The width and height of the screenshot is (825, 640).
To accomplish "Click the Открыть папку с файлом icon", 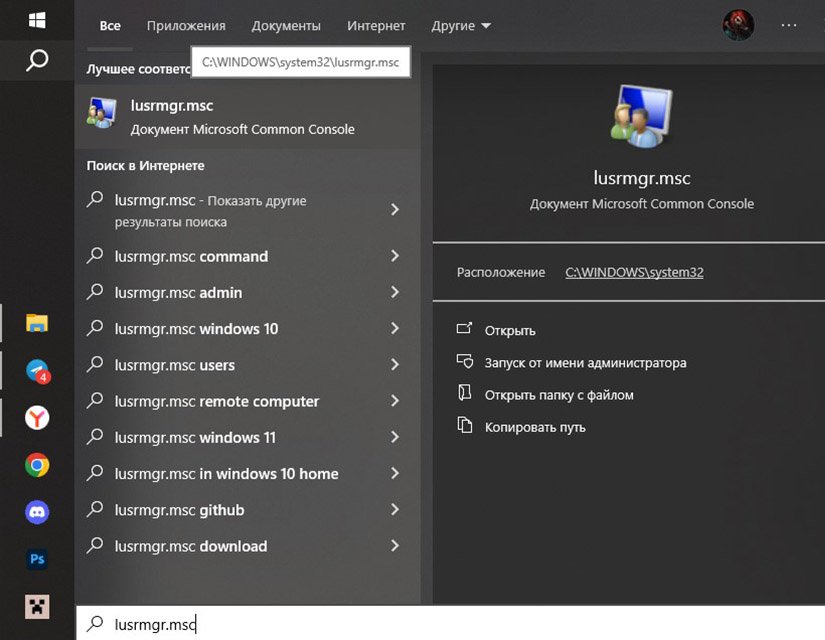I will (465, 393).
